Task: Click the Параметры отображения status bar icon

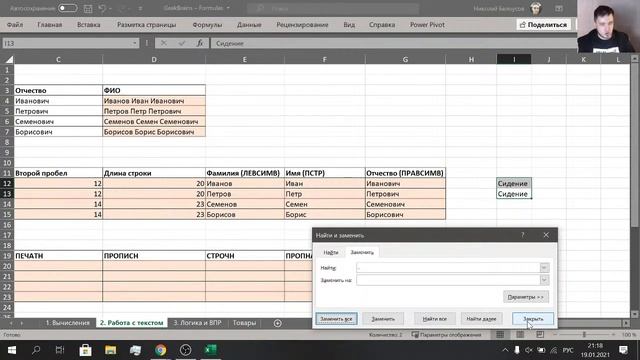Action: coord(447,335)
